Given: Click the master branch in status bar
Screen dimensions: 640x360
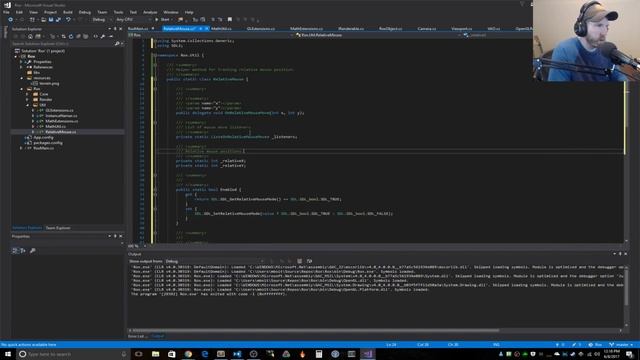Looking at the screenshot, I should pyautogui.click(x=621, y=344).
